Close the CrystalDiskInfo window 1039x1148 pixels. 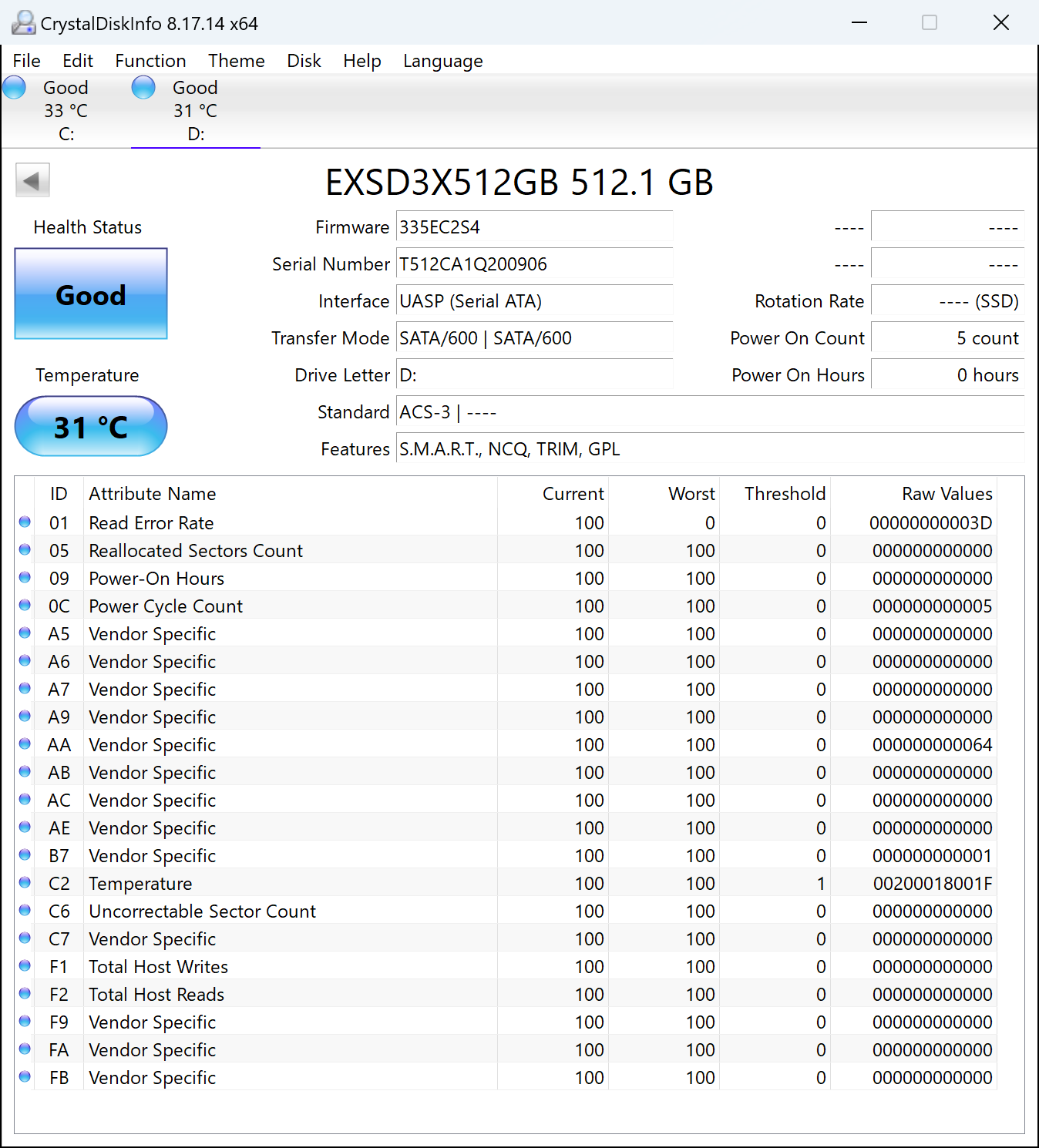1001,22
